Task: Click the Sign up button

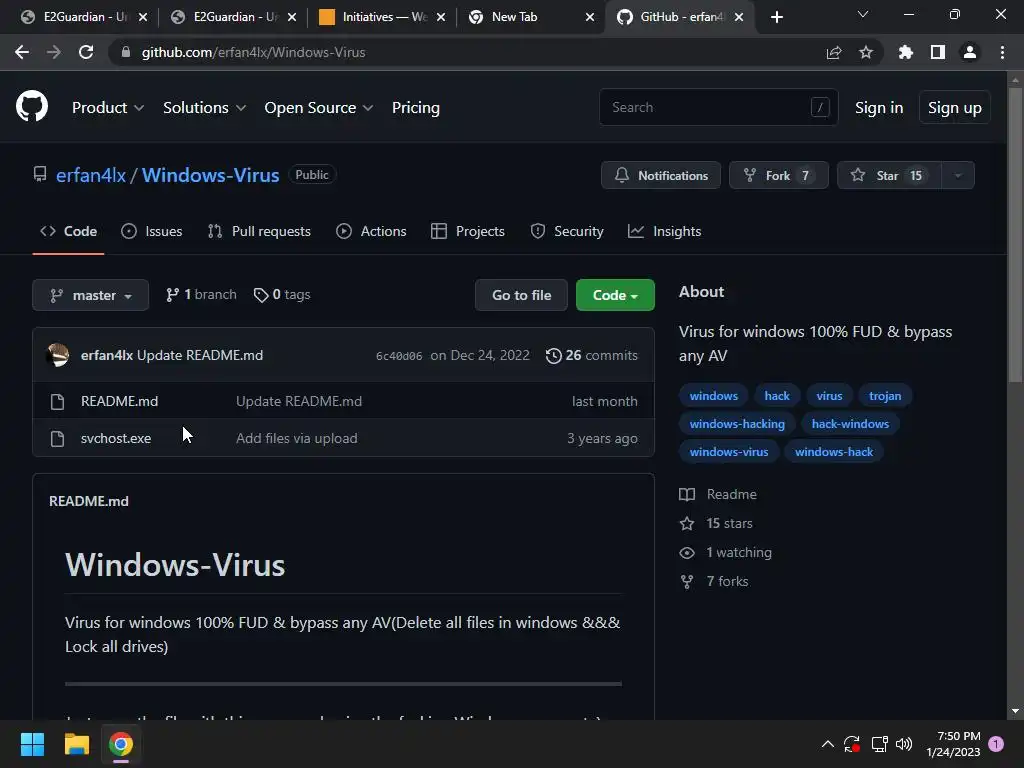Action: pyautogui.click(x=954, y=108)
